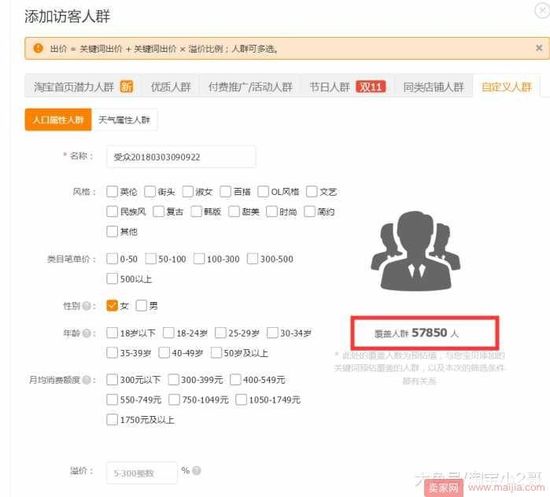Check the 500以上 price checkbox
Screen dimensions: 550x497
(112, 279)
